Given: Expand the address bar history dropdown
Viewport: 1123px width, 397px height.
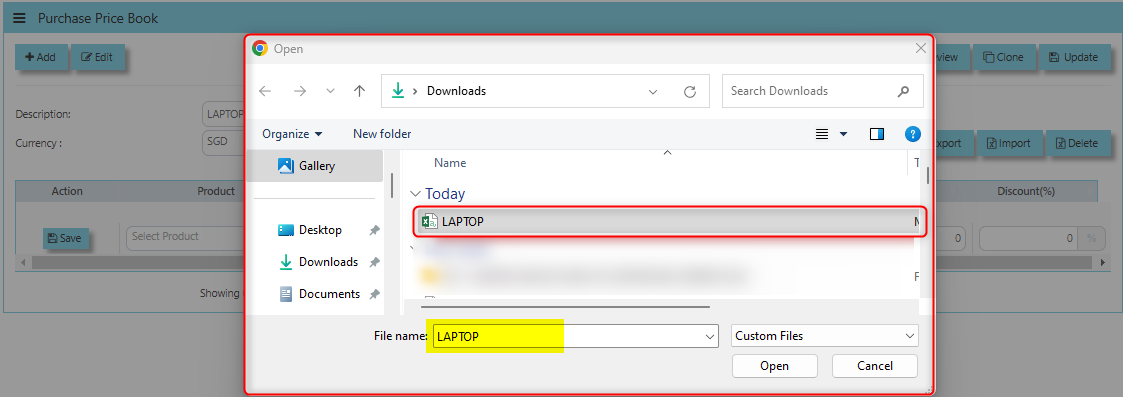Looking at the screenshot, I should [x=652, y=91].
